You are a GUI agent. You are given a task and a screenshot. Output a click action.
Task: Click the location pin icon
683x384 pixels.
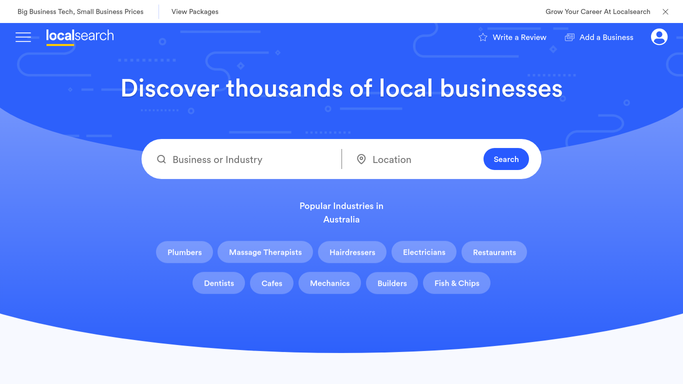tap(361, 159)
